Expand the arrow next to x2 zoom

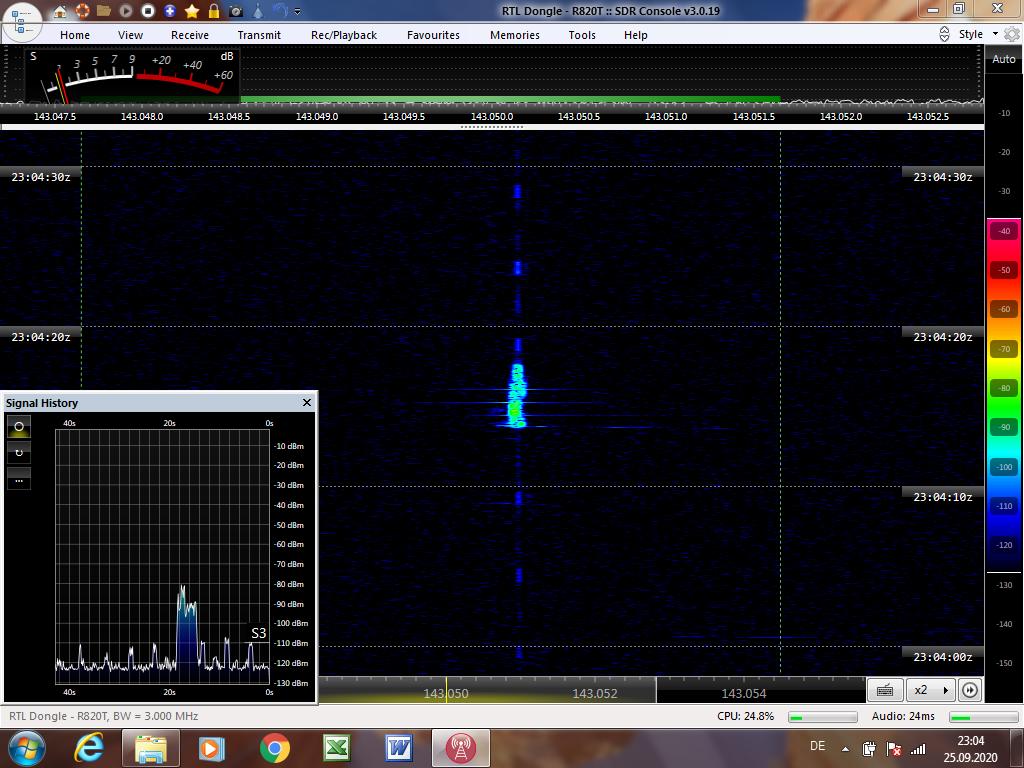(946, 690)
